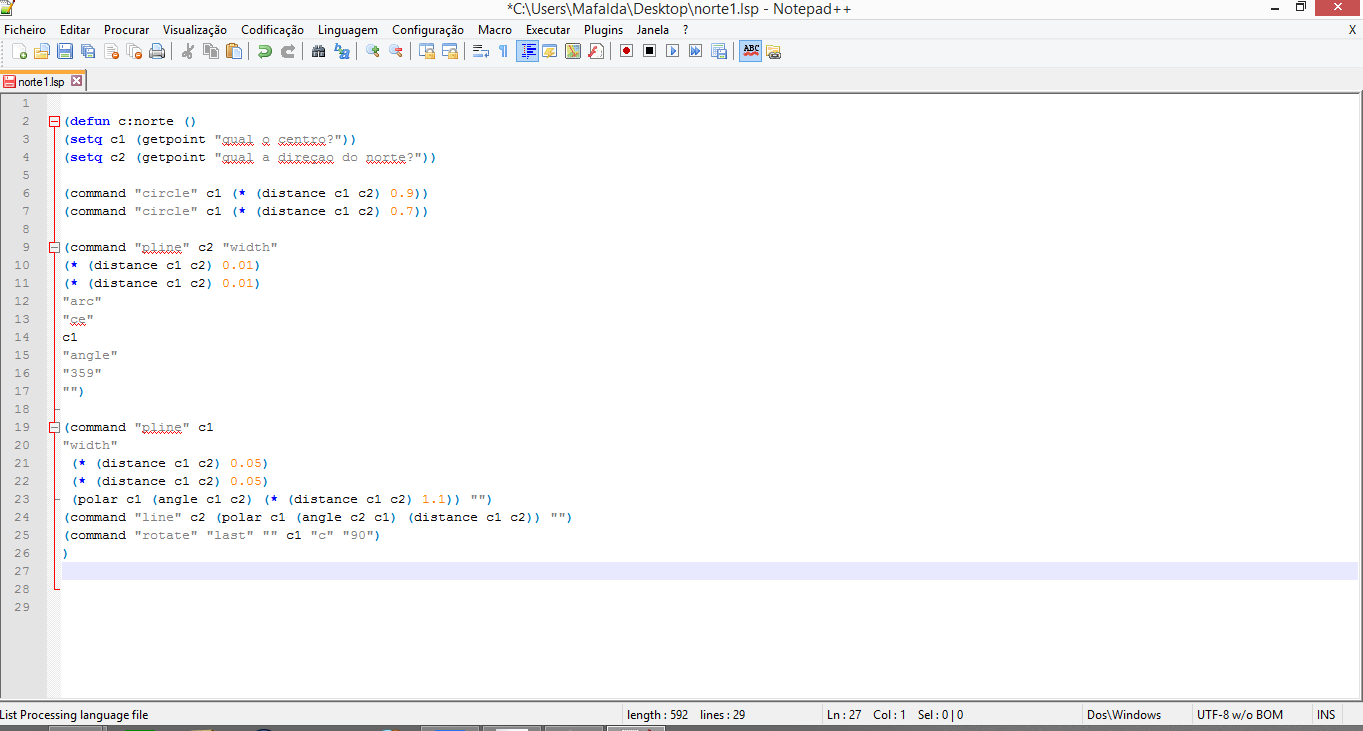Open the Ficheiro menu
This screenshot has width=1363, height=731.
point(25,30)
